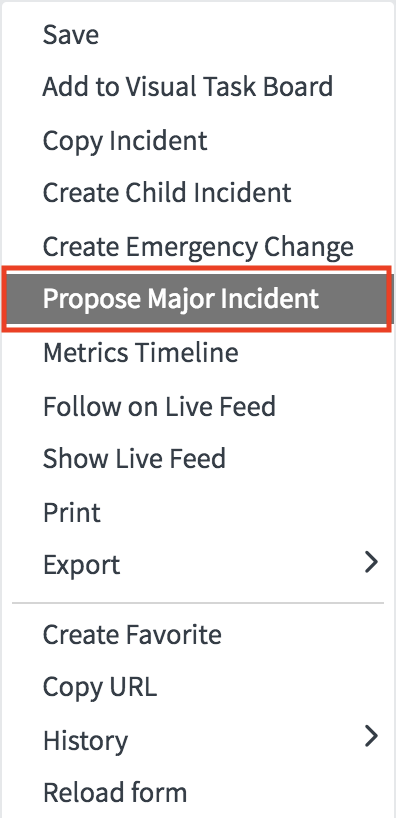Open the Export menu label
The width and height of the screenshot is (396, 818).
coord(81,565)
